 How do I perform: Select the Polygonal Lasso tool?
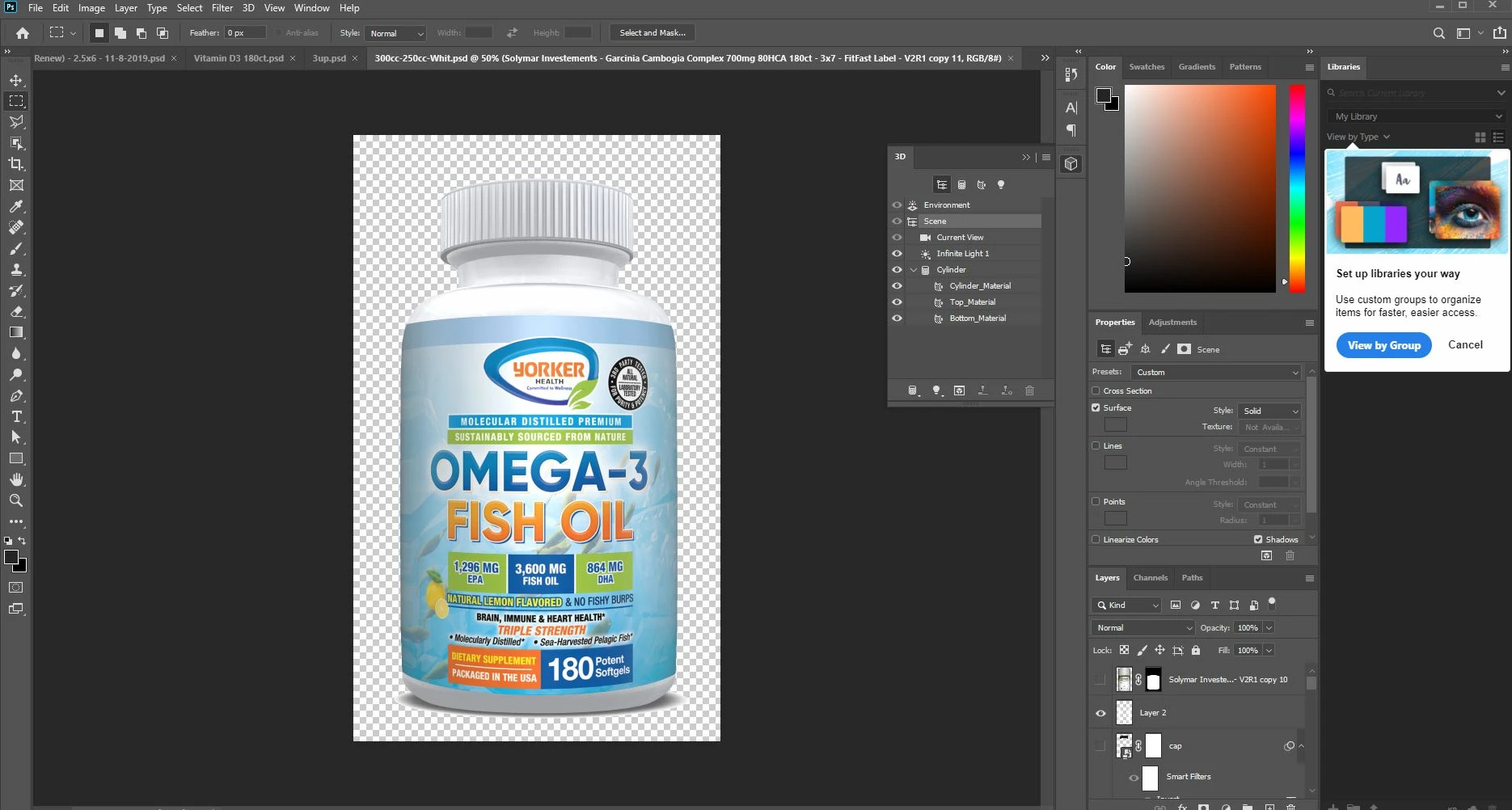(x=16, y=122)
